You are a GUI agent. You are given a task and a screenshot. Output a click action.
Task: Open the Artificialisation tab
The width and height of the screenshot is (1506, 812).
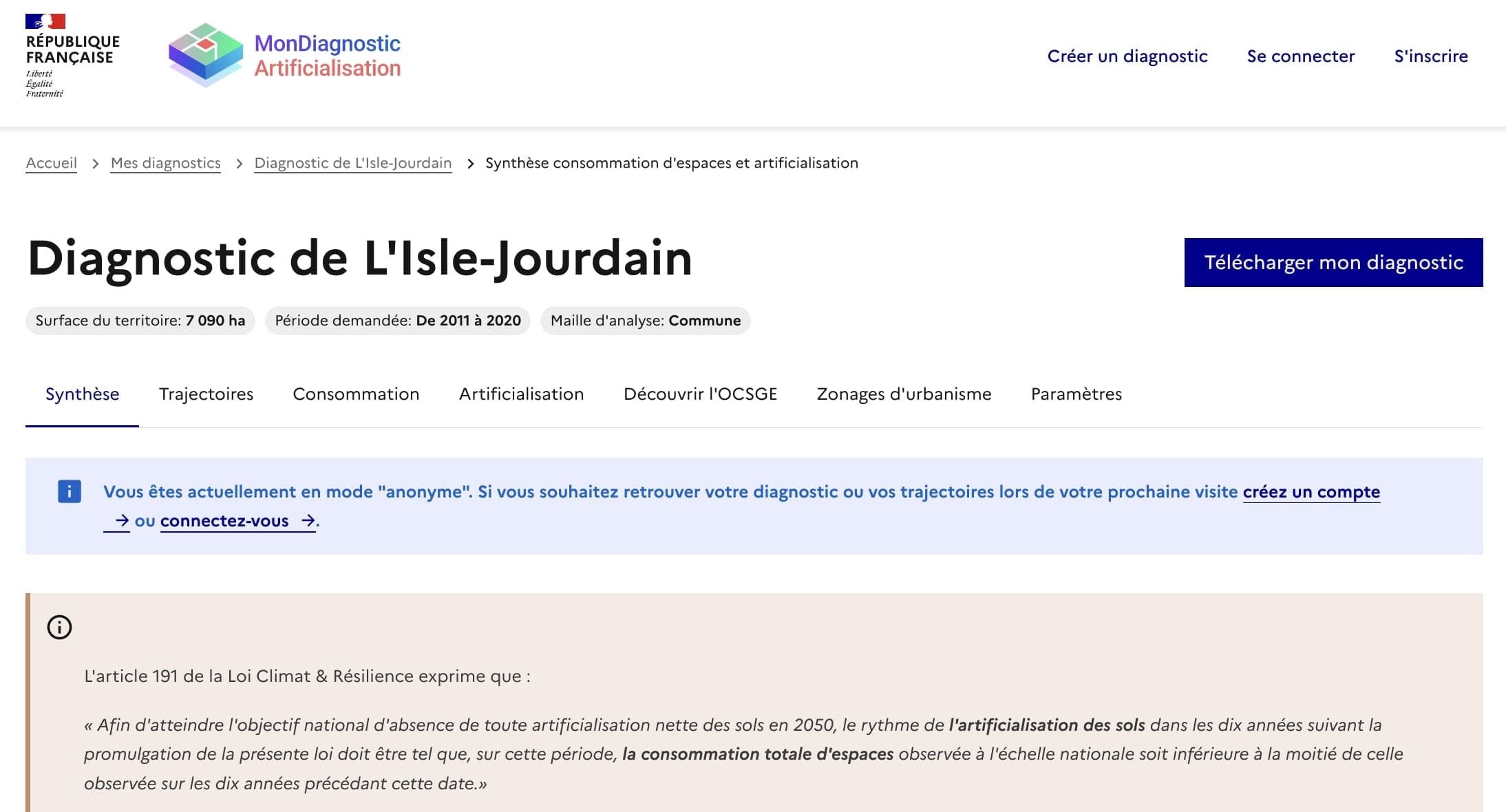tap(521, 394)
